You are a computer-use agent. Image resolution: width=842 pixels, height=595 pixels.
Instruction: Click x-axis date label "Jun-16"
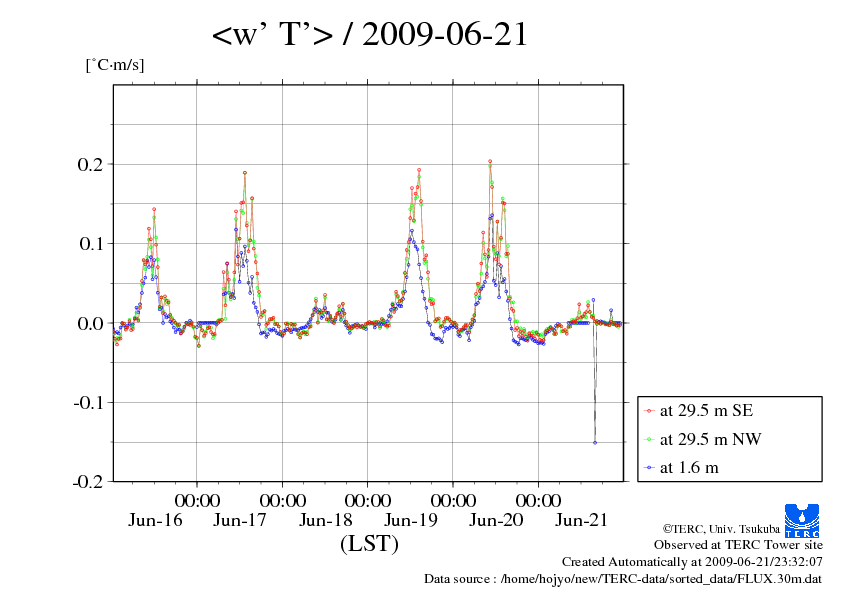tap(155, 520)
